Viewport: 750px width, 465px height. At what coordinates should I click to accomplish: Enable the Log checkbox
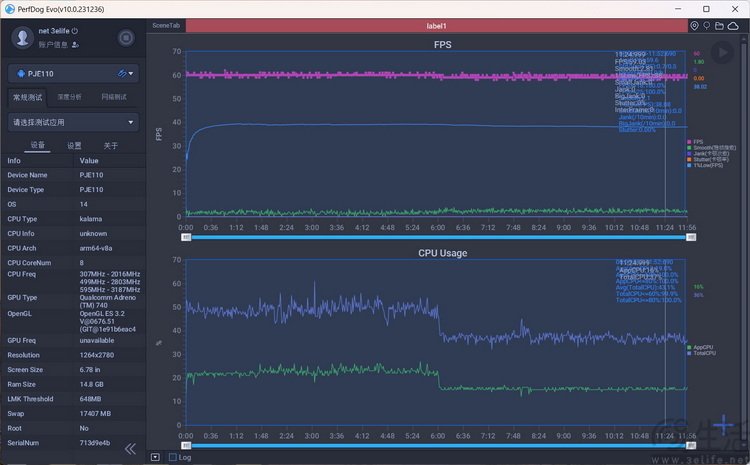click(x=172, y=457)
